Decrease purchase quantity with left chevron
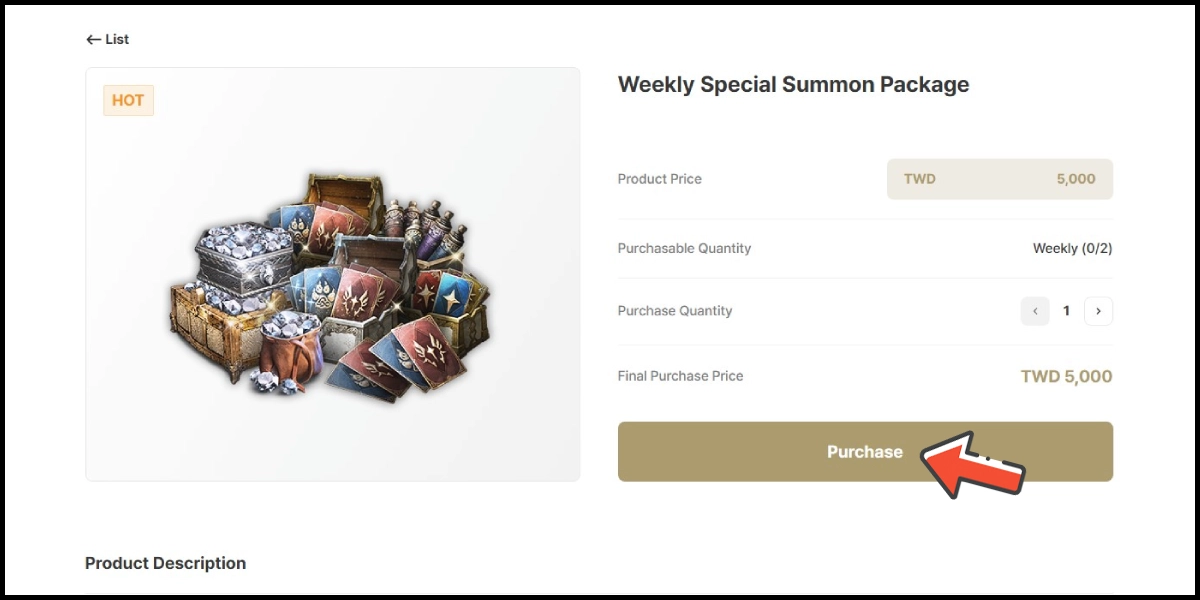This screenshot has height=600, width=1200. coord(1035,311)
